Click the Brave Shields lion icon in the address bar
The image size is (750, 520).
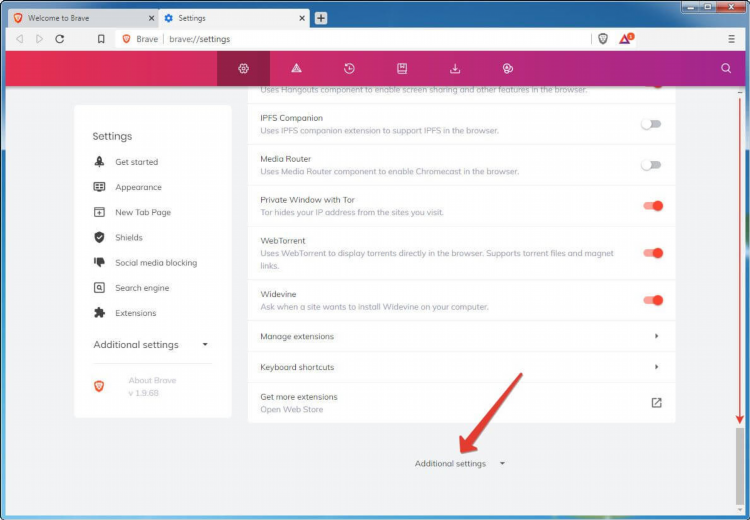[x=603, y=39]
